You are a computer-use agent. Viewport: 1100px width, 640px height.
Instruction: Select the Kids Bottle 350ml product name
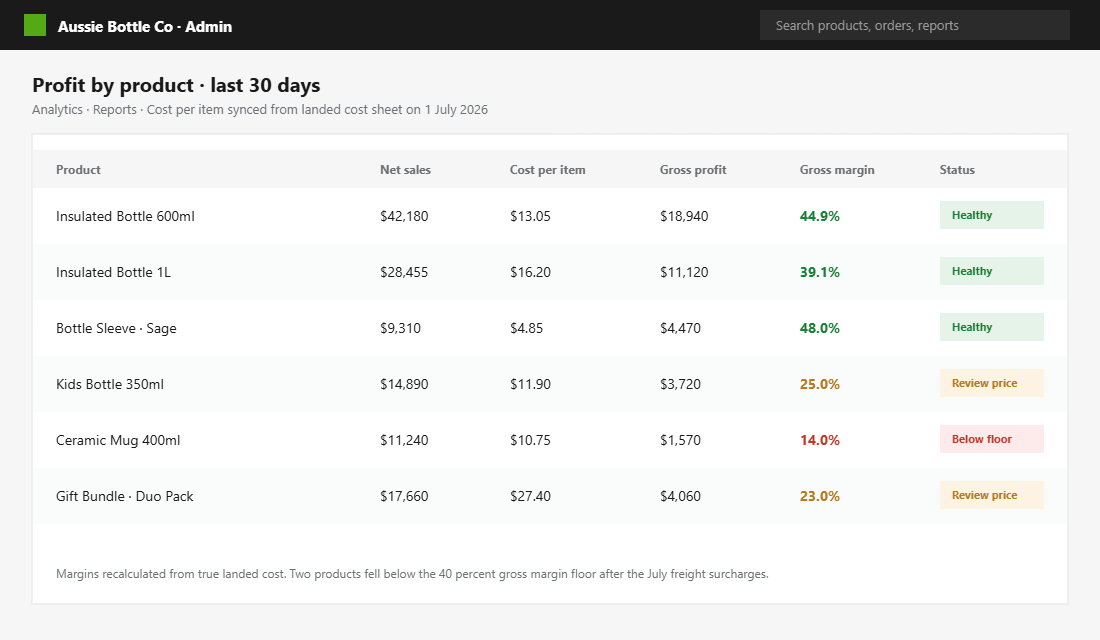tap(110, 385)
